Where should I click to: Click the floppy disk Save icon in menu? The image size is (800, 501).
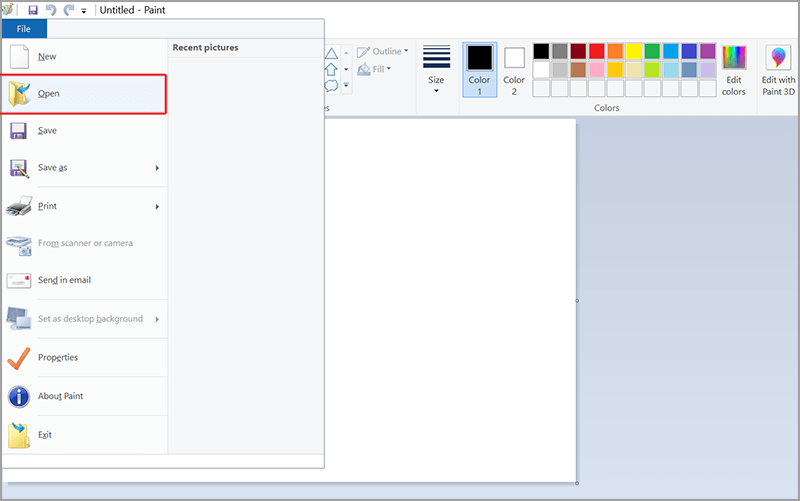(x=18, y=131)
